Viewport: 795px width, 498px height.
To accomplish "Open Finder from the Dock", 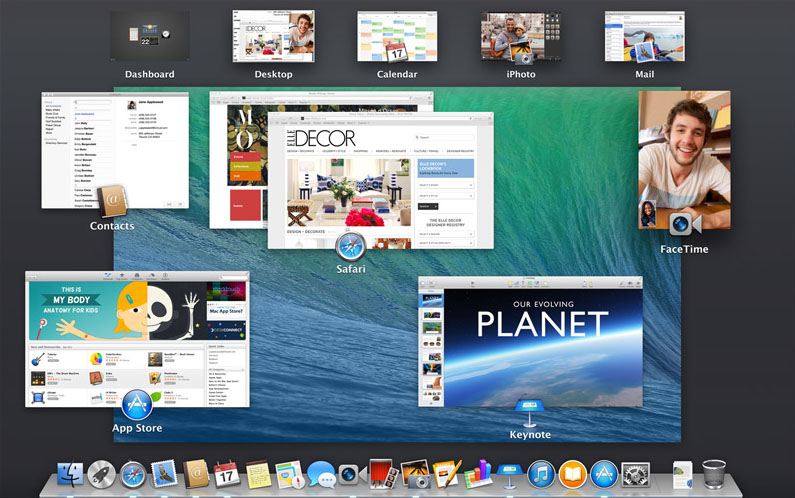I will [70, 475].
